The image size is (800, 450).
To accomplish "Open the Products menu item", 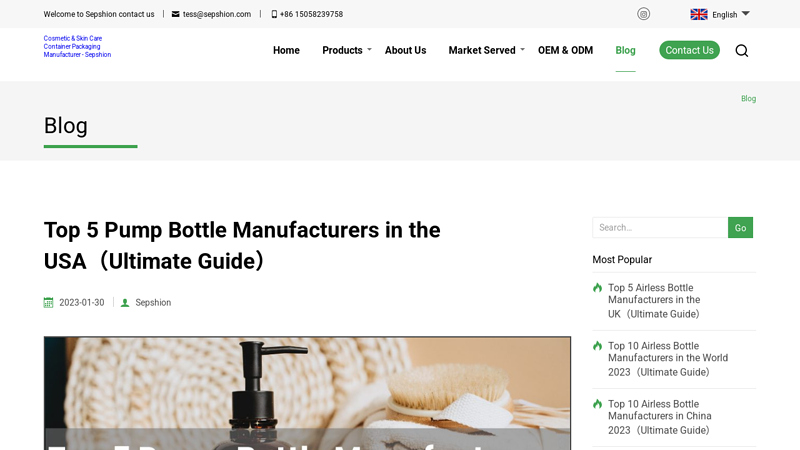I will coord(342,51).
